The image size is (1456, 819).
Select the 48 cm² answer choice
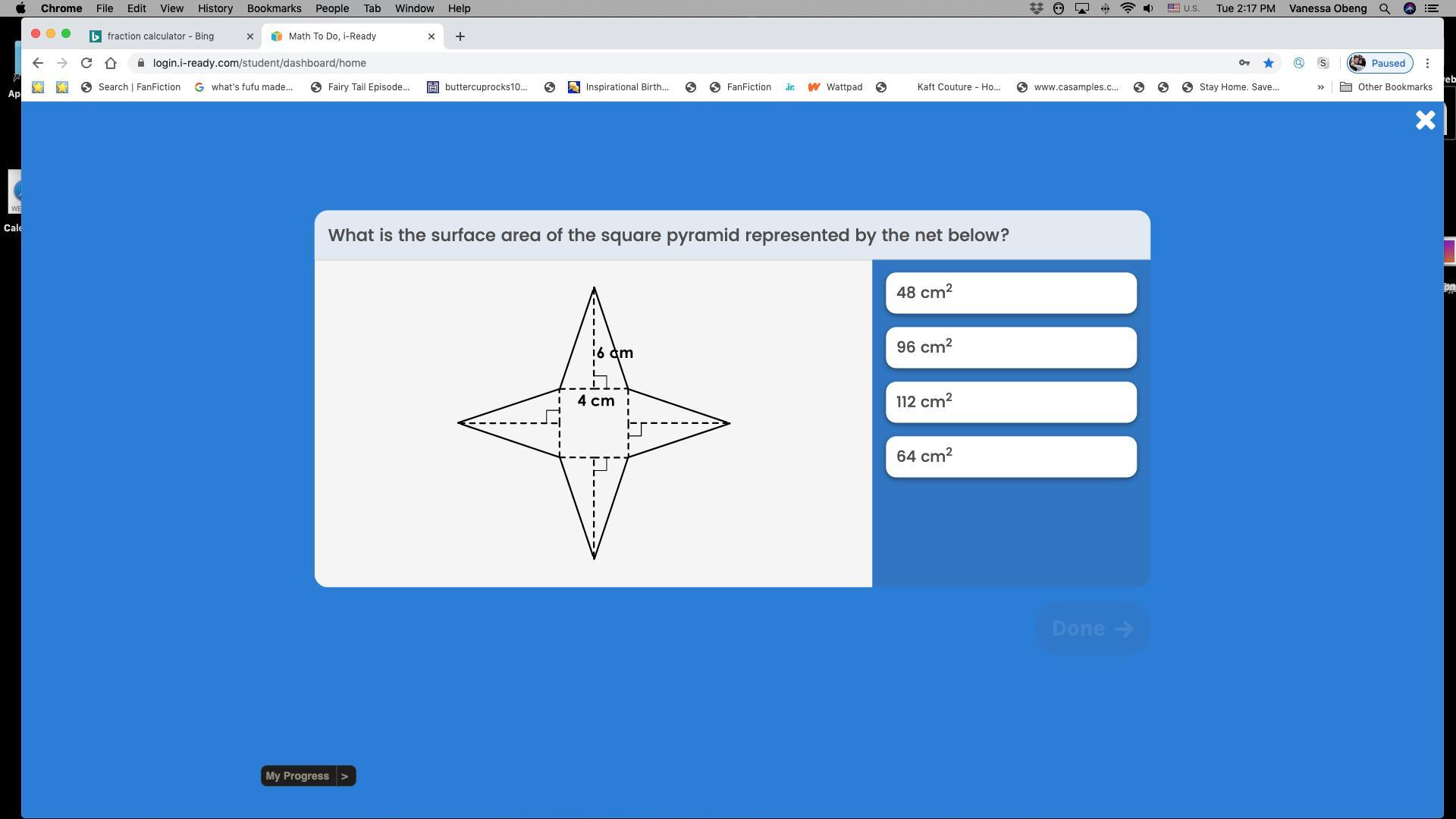point(1010,293)
